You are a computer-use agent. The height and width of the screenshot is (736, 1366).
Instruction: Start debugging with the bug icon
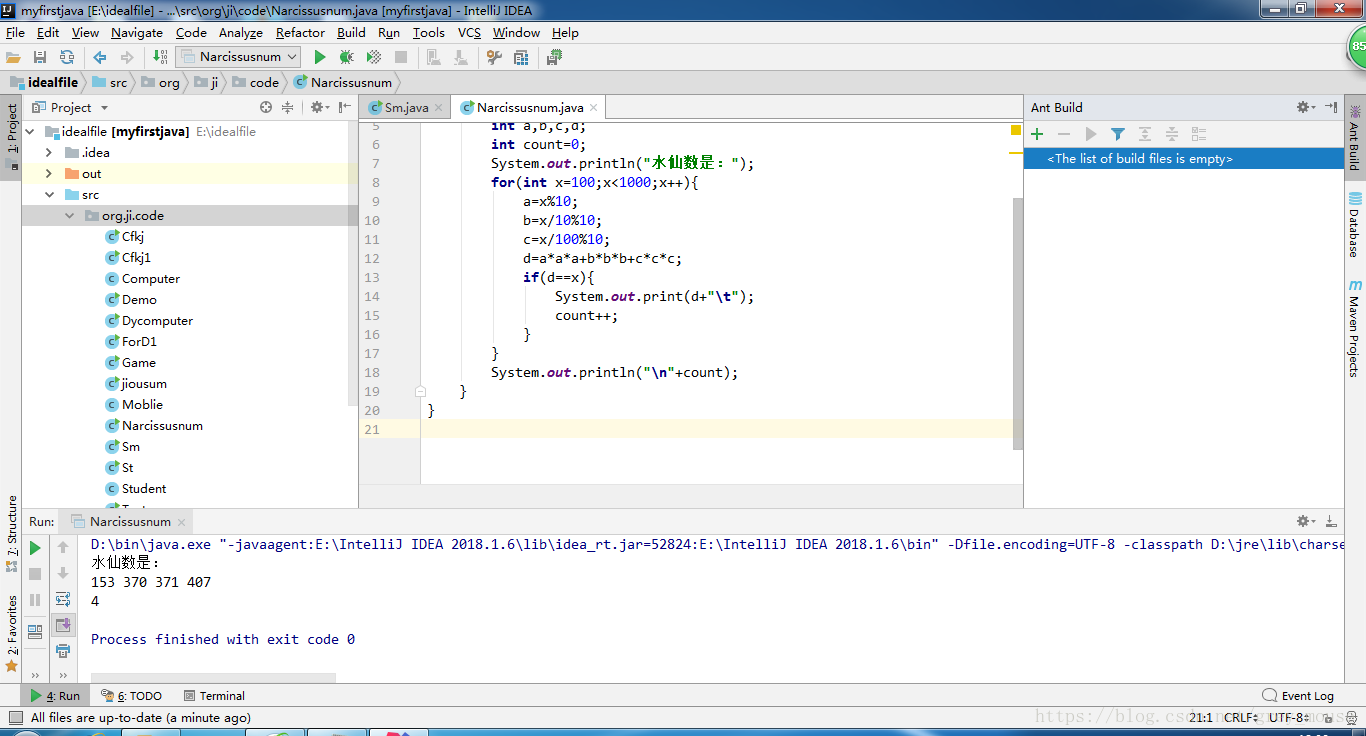[x=346, y=58]
